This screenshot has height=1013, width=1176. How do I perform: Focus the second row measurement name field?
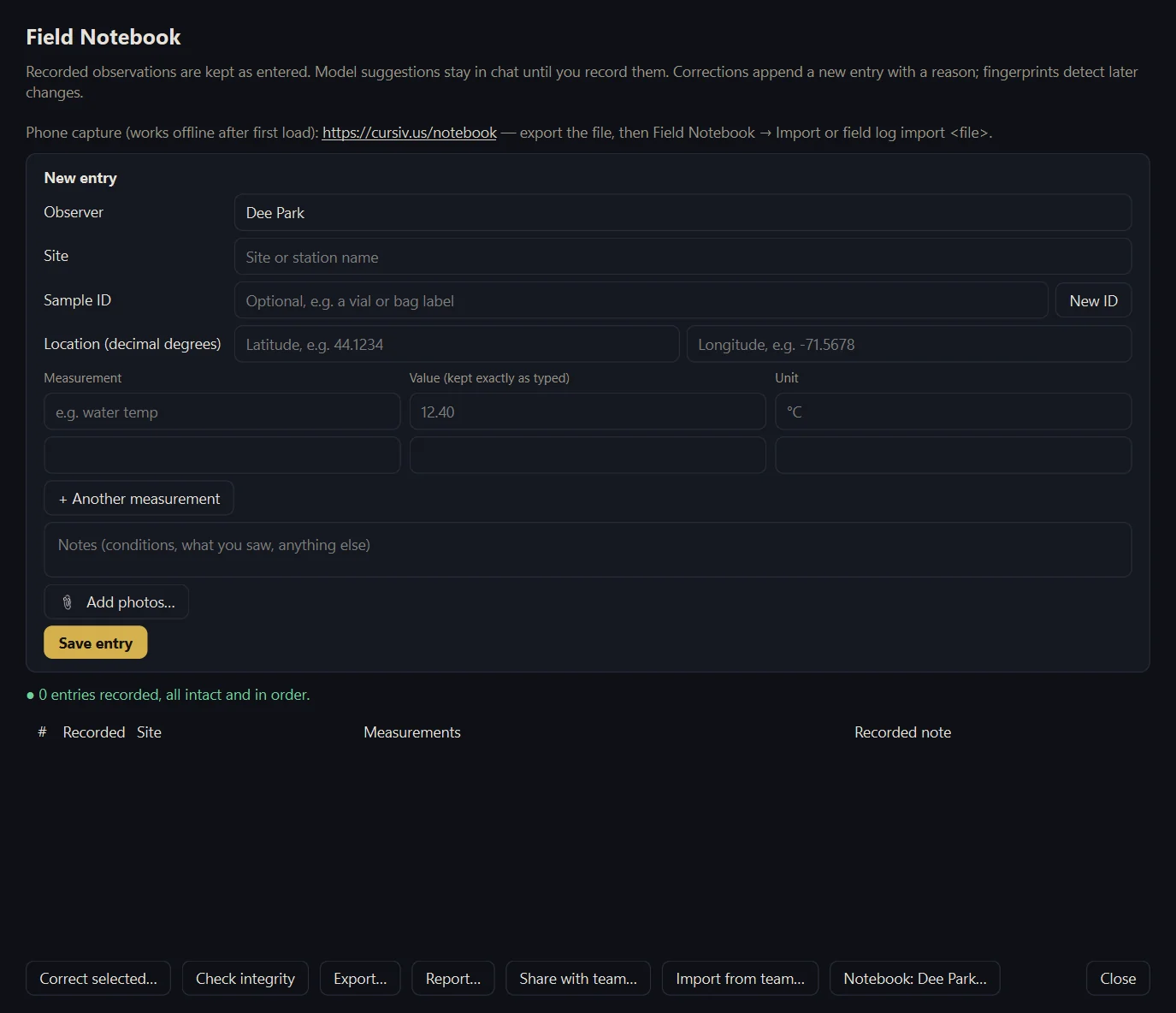click(222, 455)
